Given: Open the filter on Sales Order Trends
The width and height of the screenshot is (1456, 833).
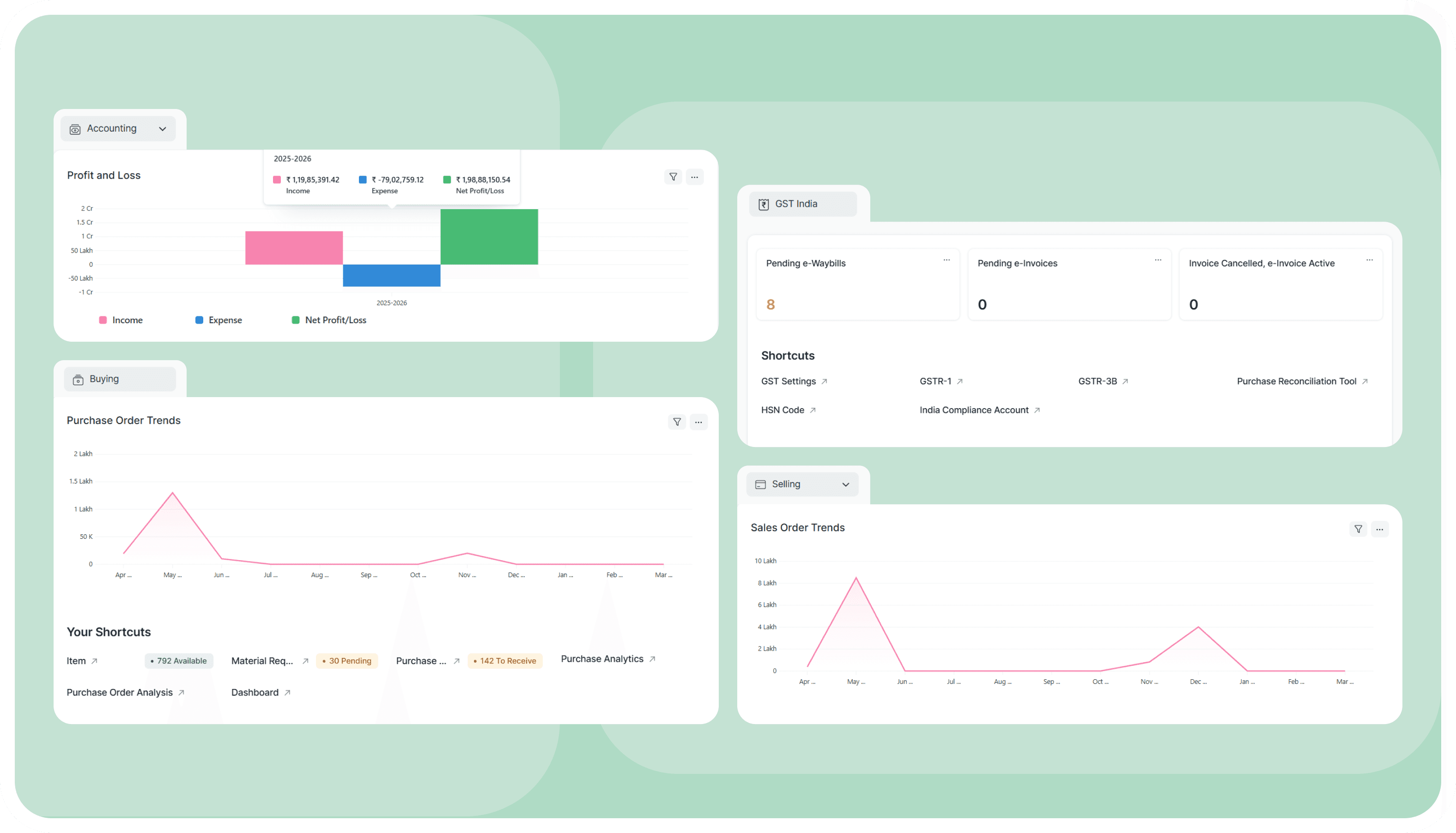Looking at the screenshot, I should pyautogui.click(x=1358, y=529).
